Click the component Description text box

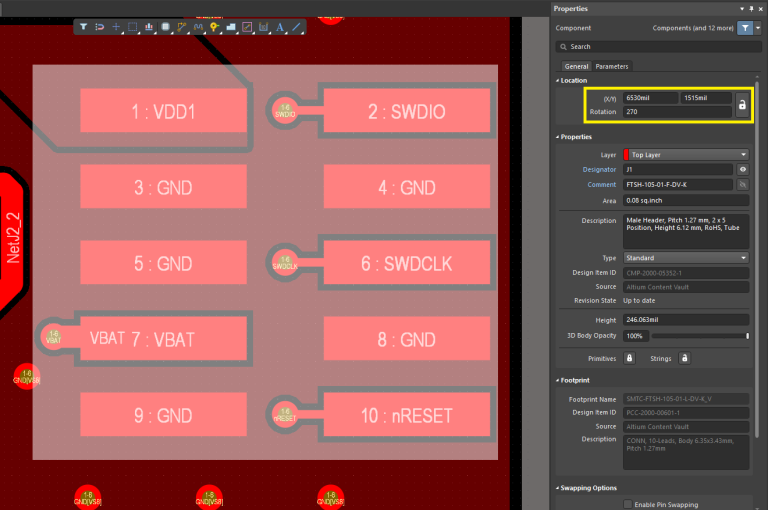[686, 231]
